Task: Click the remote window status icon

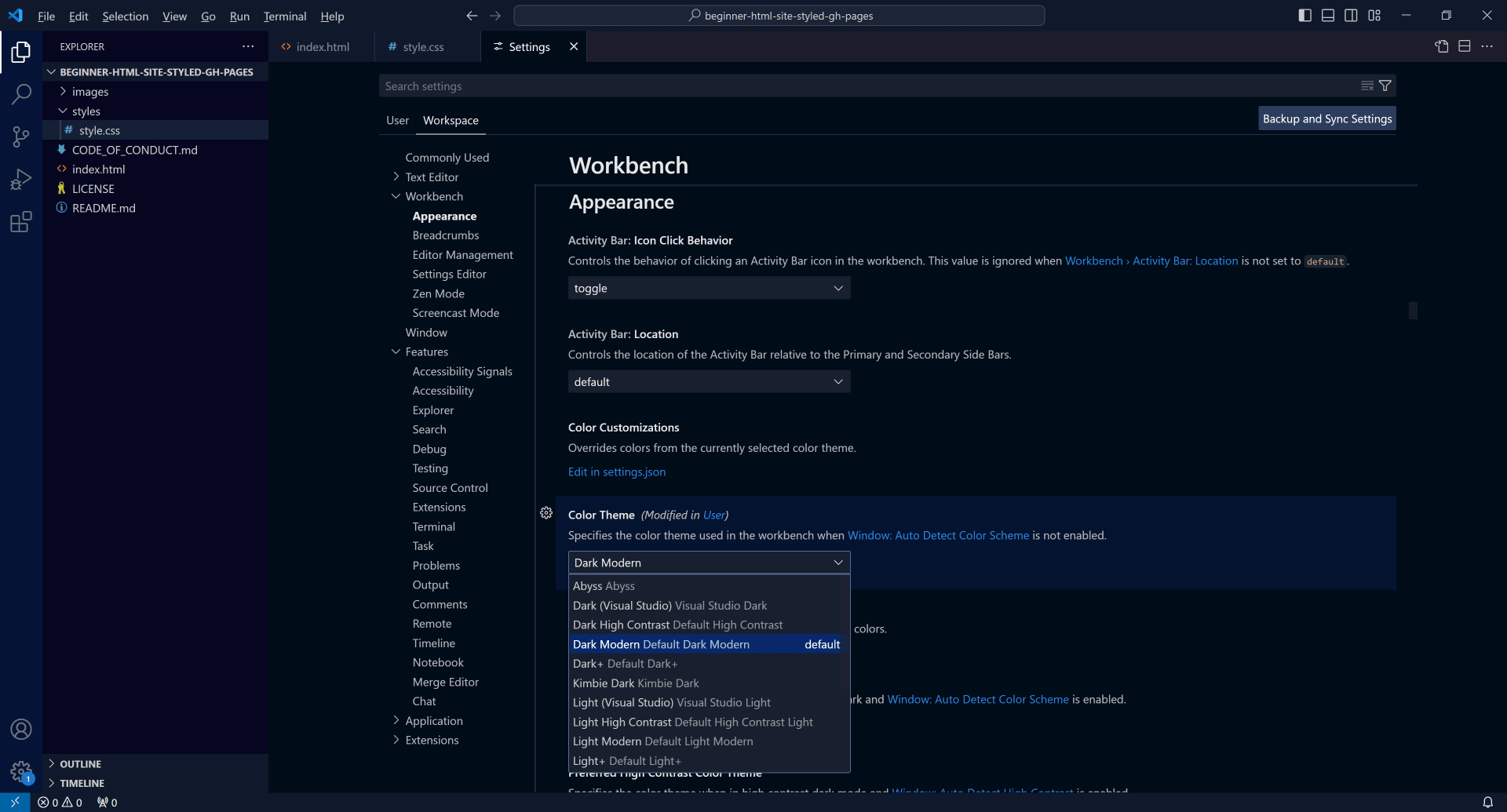Action: tap(15, 803)
